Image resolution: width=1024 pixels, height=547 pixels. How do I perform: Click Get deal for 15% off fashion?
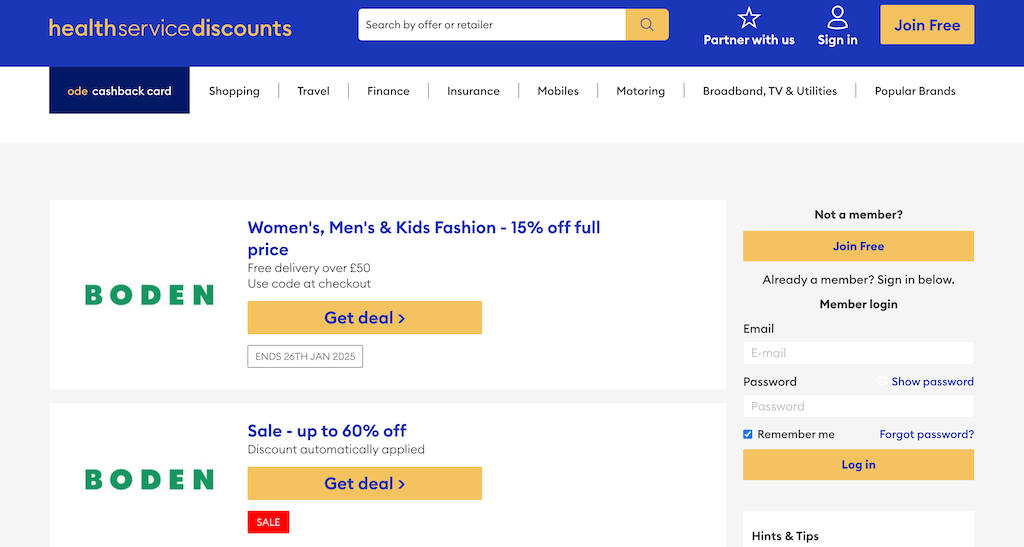point(364,318)
